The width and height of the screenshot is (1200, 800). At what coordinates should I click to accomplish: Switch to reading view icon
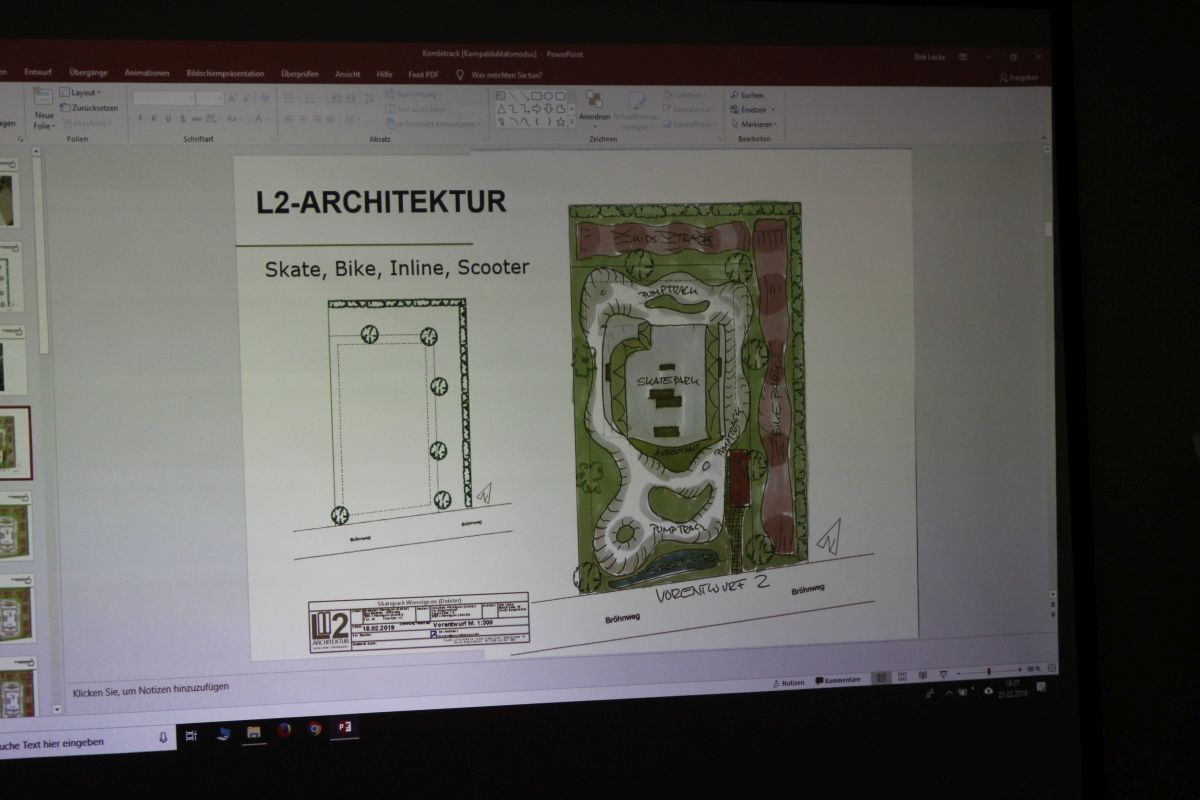click(922, 676)
